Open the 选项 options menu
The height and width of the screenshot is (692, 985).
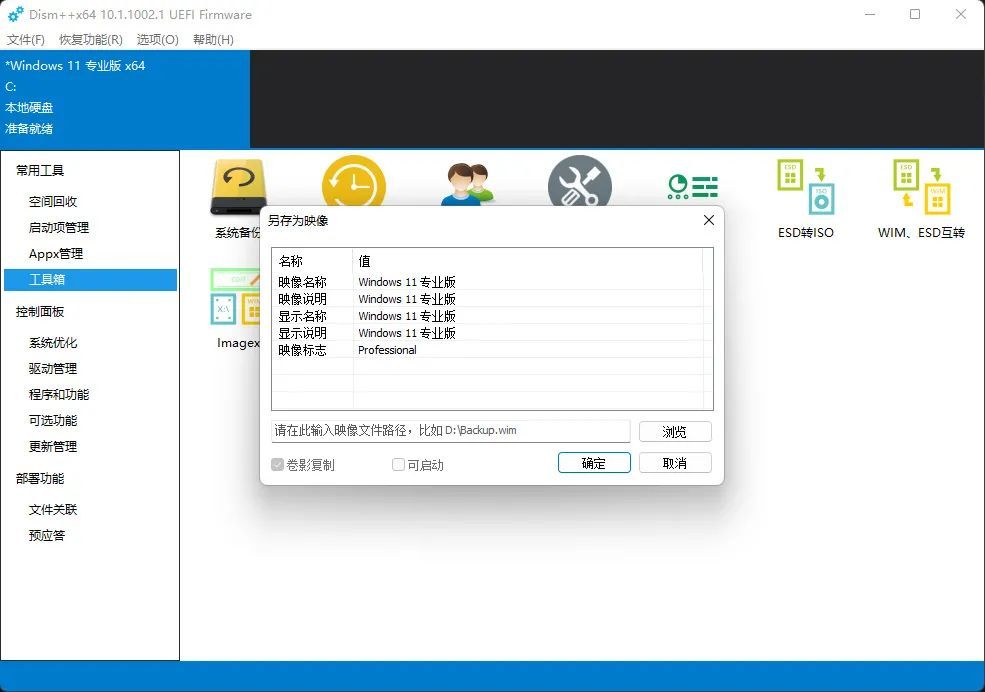click(157, 40)
